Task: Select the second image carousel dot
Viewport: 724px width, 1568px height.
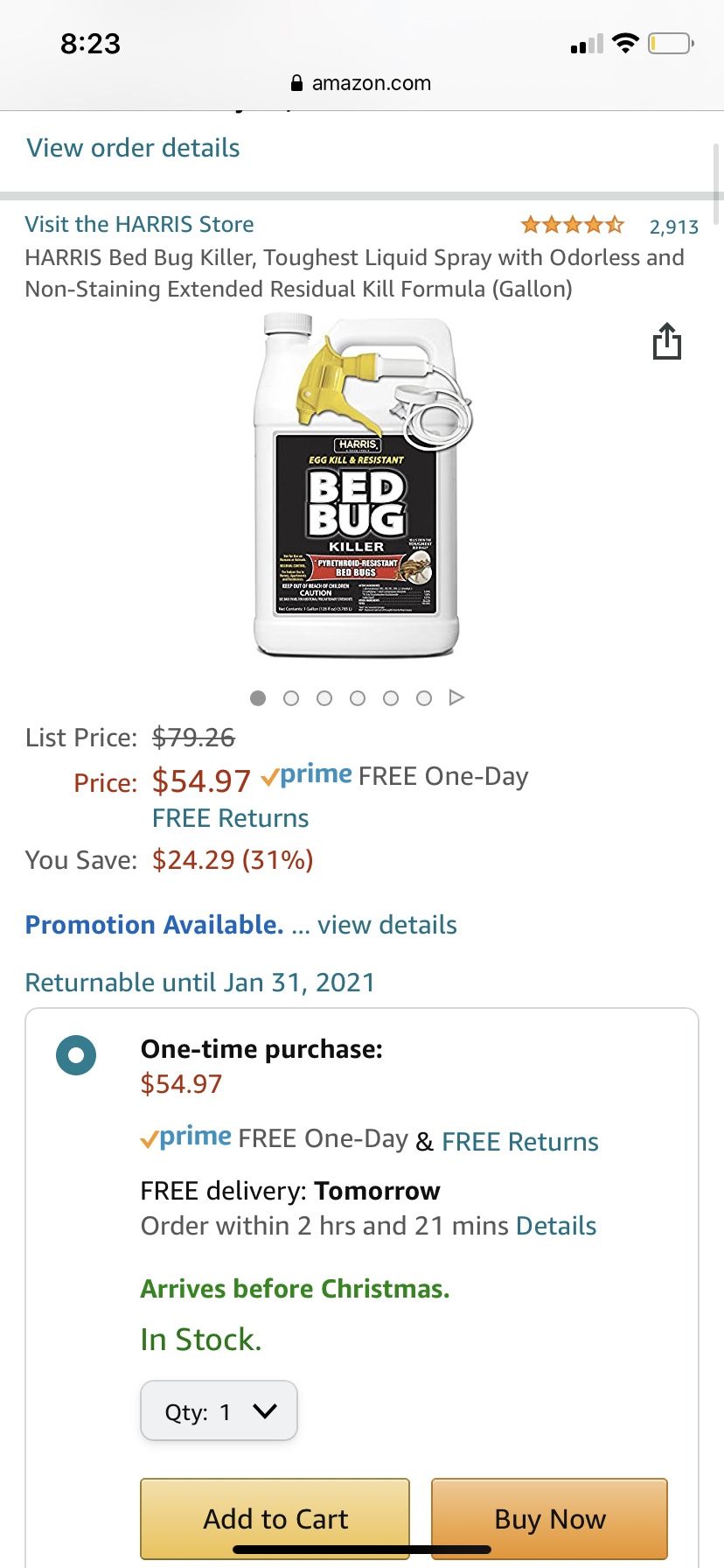Action: [291, 698]
